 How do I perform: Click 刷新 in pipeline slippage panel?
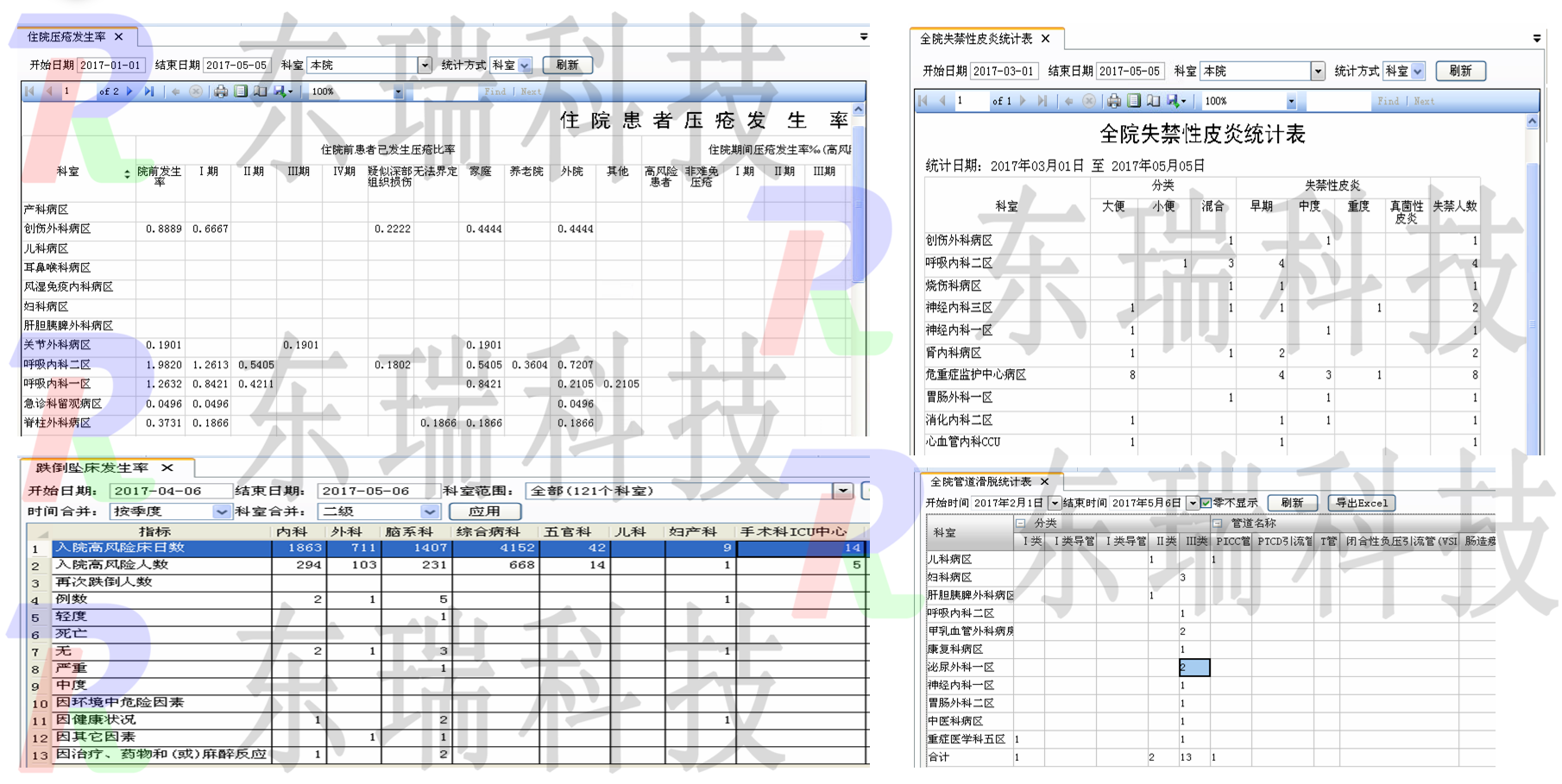point(1292,503)
